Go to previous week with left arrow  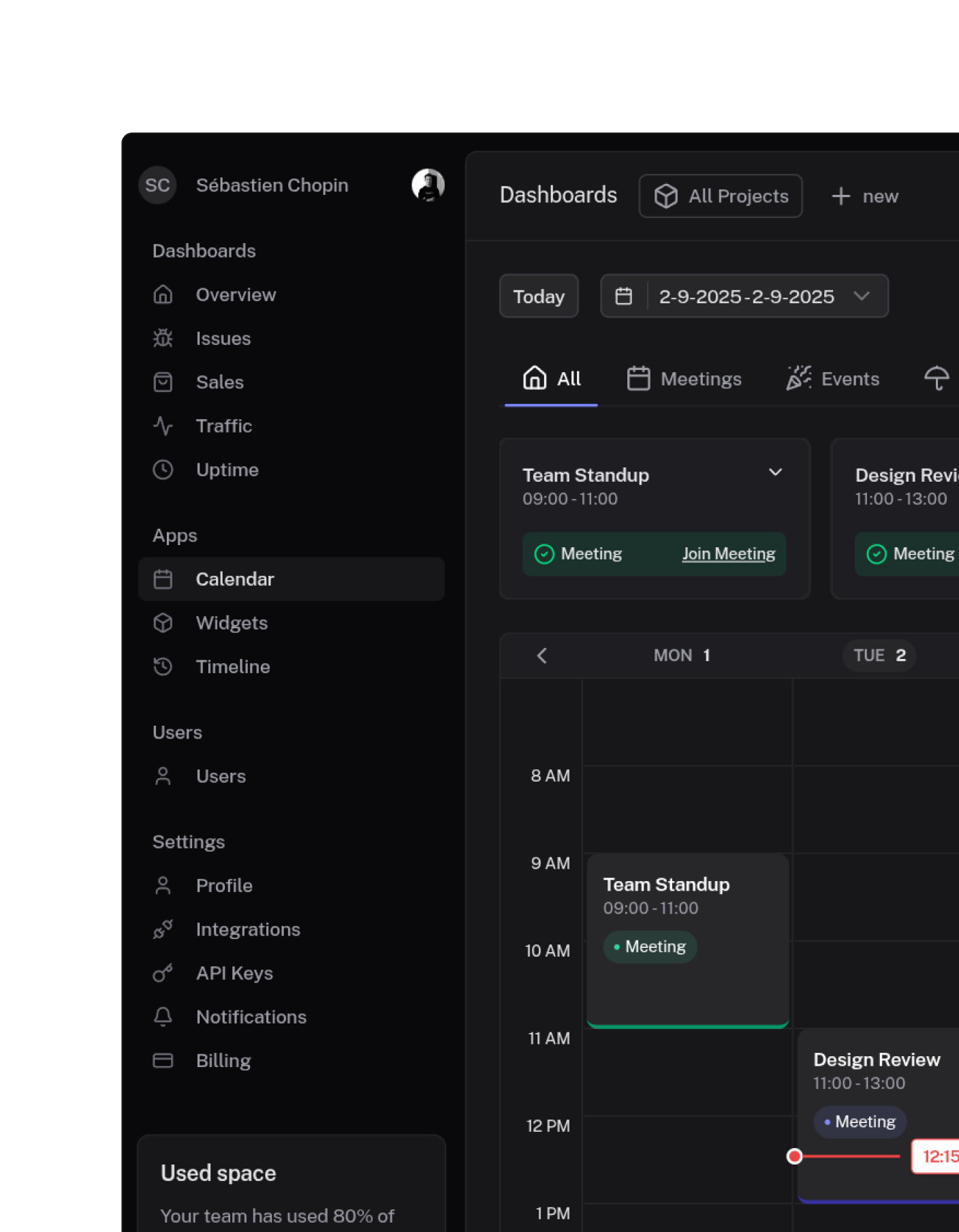[x=542, y=656]
